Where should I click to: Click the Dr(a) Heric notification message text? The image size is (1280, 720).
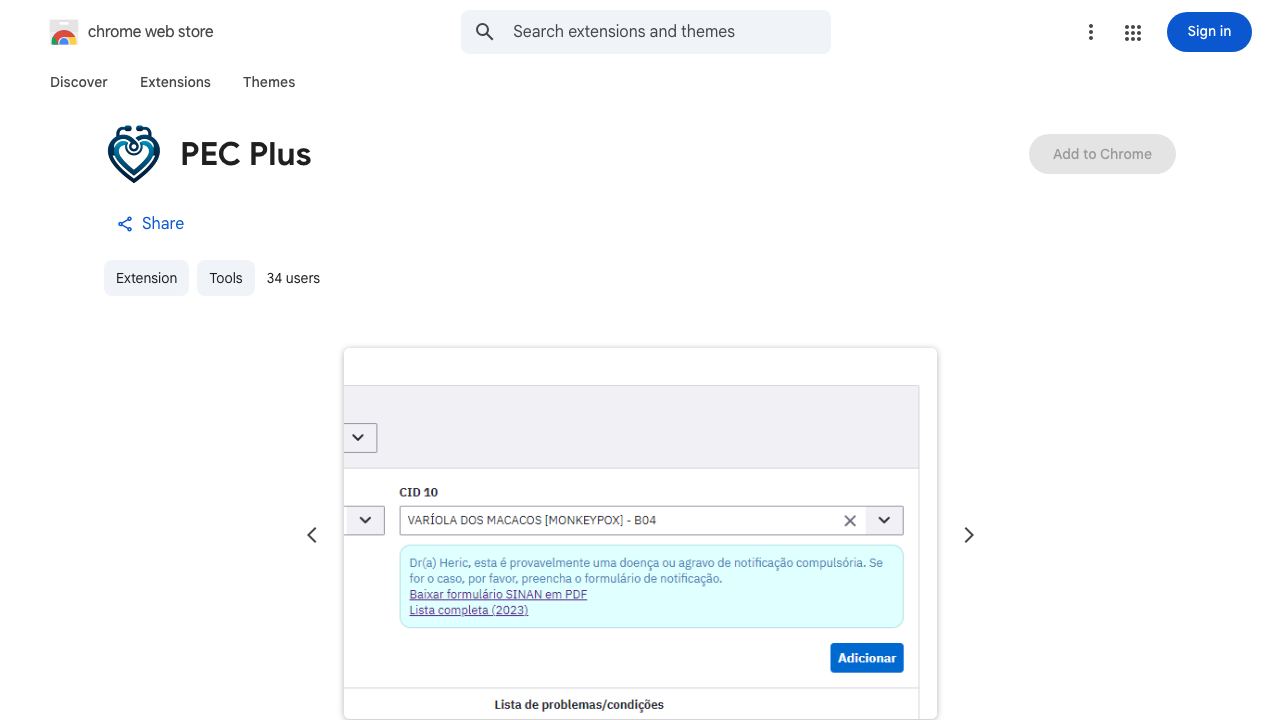(646, 570)
